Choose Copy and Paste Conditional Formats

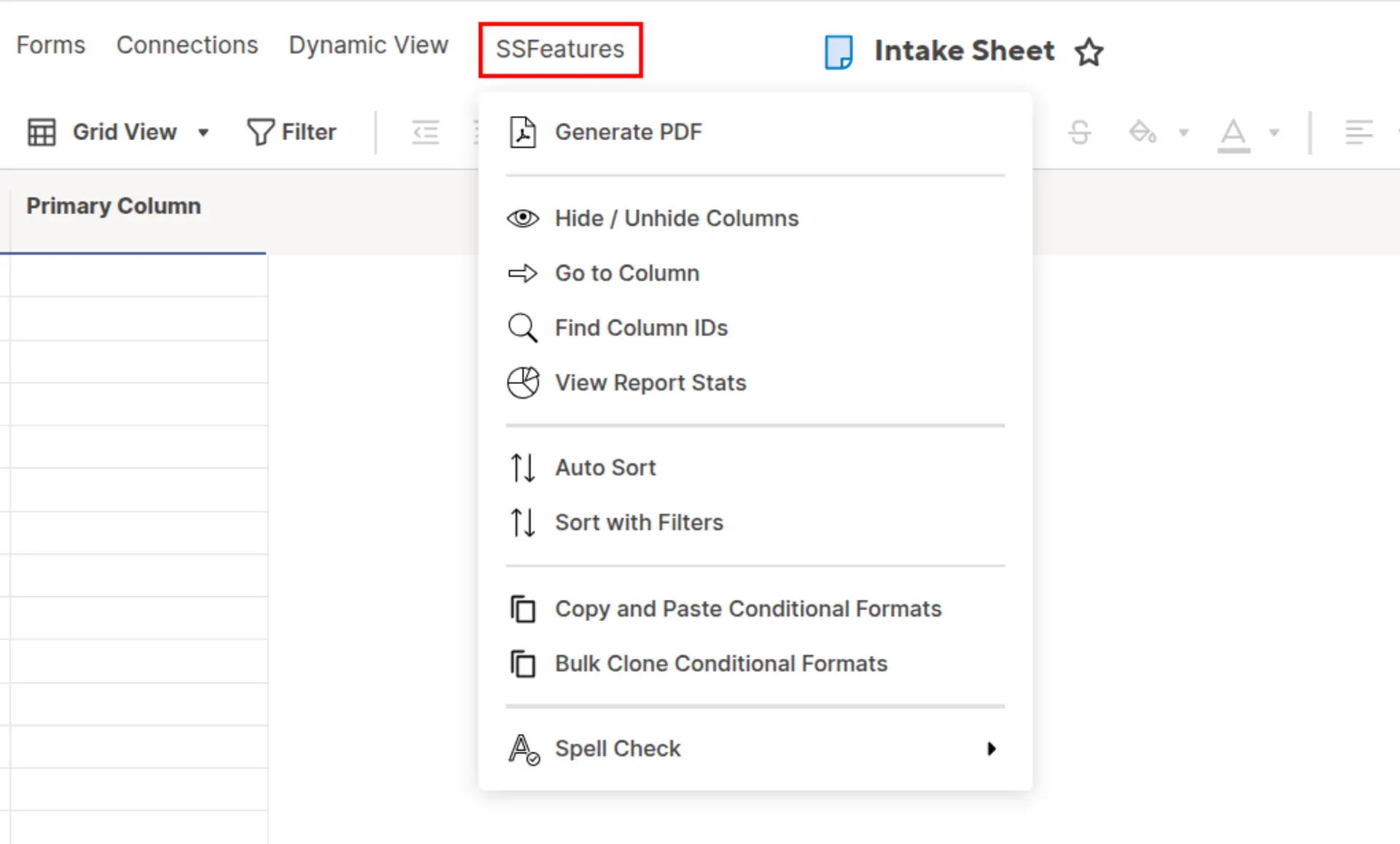click(747, 609)
